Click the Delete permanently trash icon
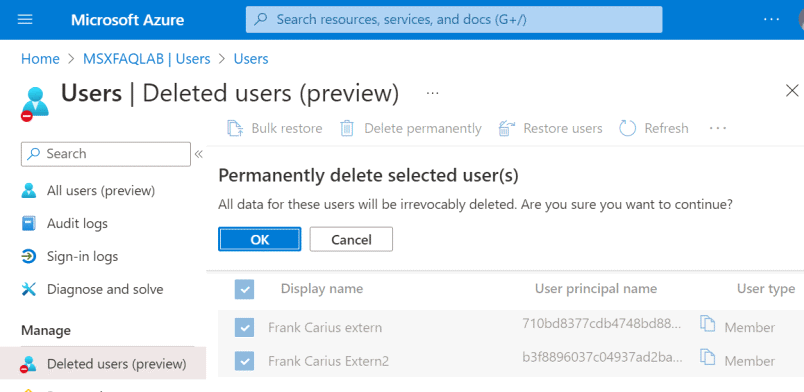This screenshot has height=392, width=804. click(347, 128)
